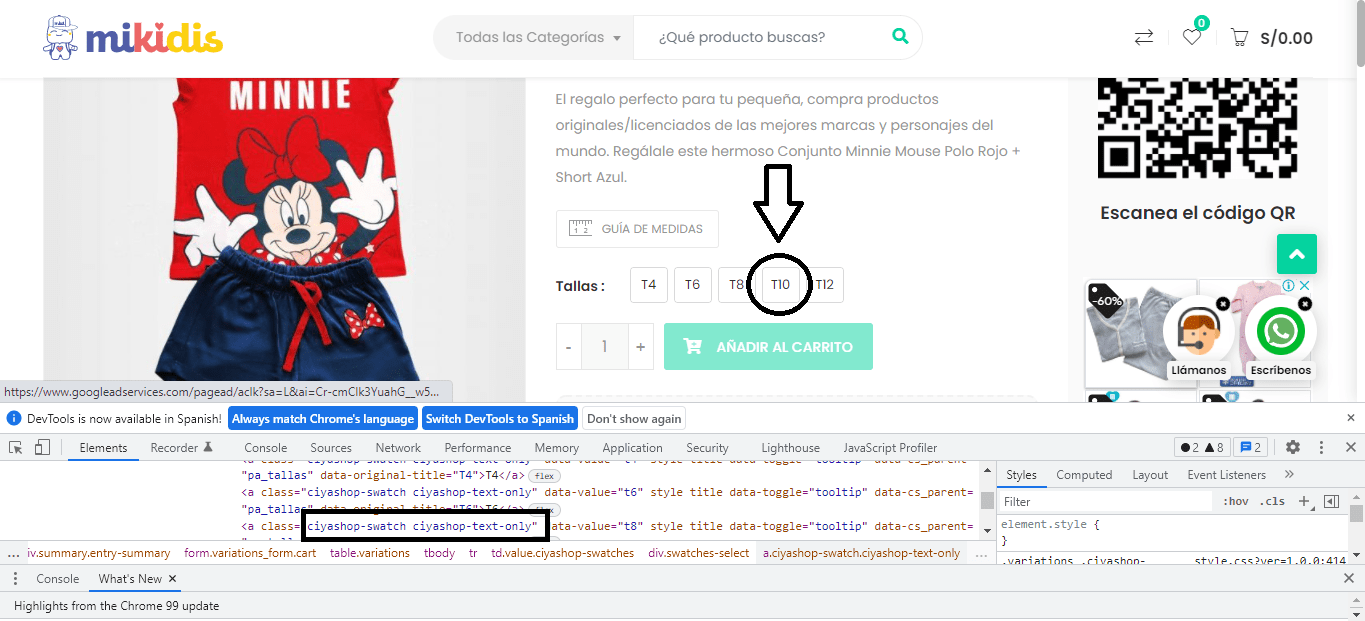This screenshot has height=621, width=1365.
Task: Increase quantity with the plus button
Action: pos(641,347)
